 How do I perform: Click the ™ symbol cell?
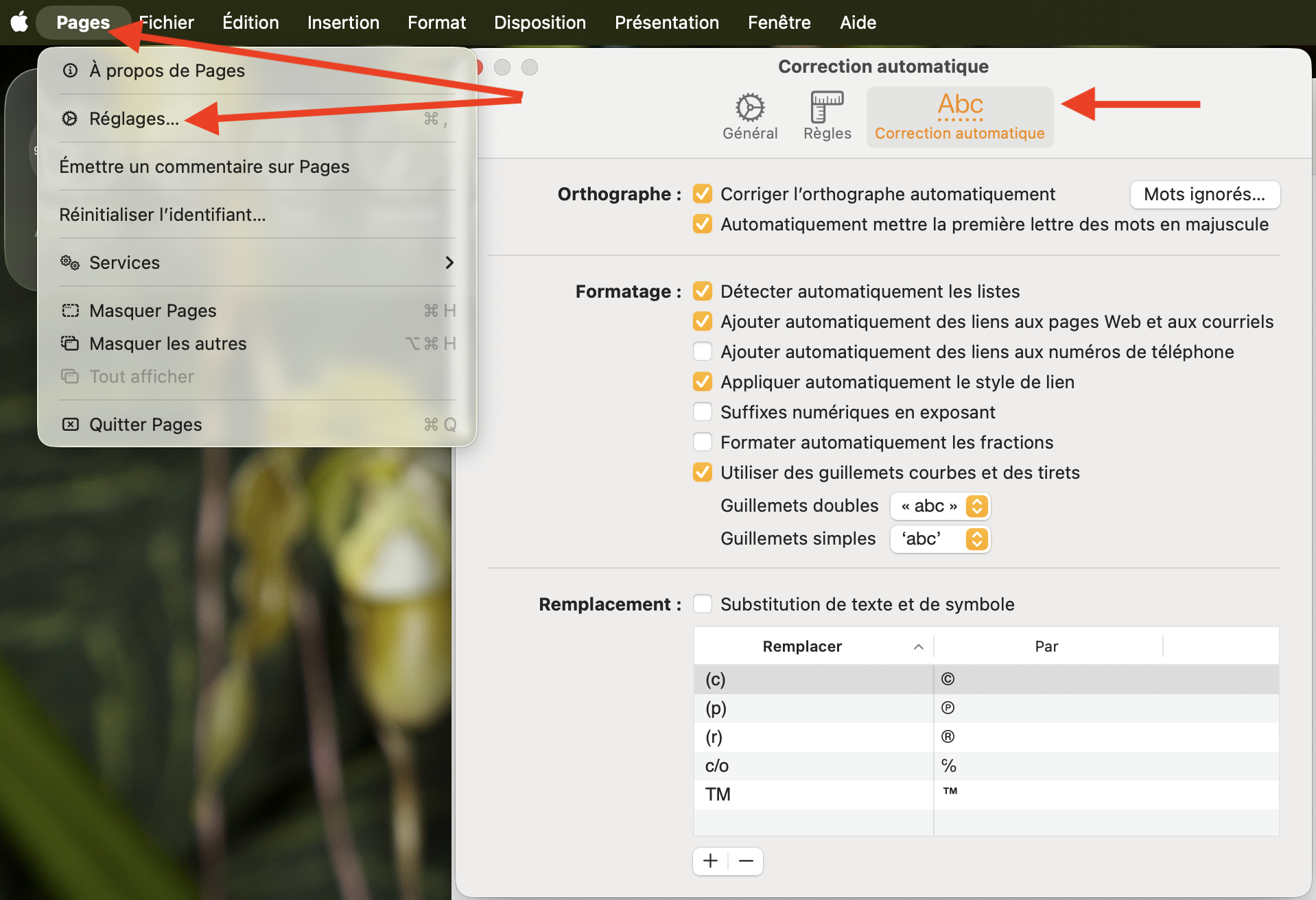click(x=950, y=791)
